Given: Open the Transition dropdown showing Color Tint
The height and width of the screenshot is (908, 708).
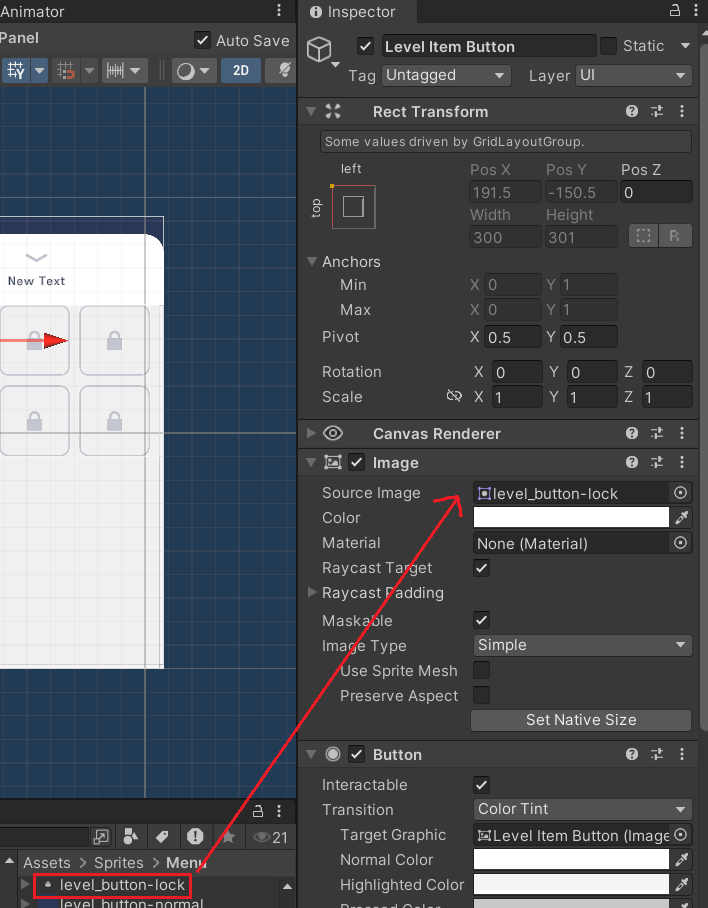Looking at the screenshot, I should click(582, 809).
